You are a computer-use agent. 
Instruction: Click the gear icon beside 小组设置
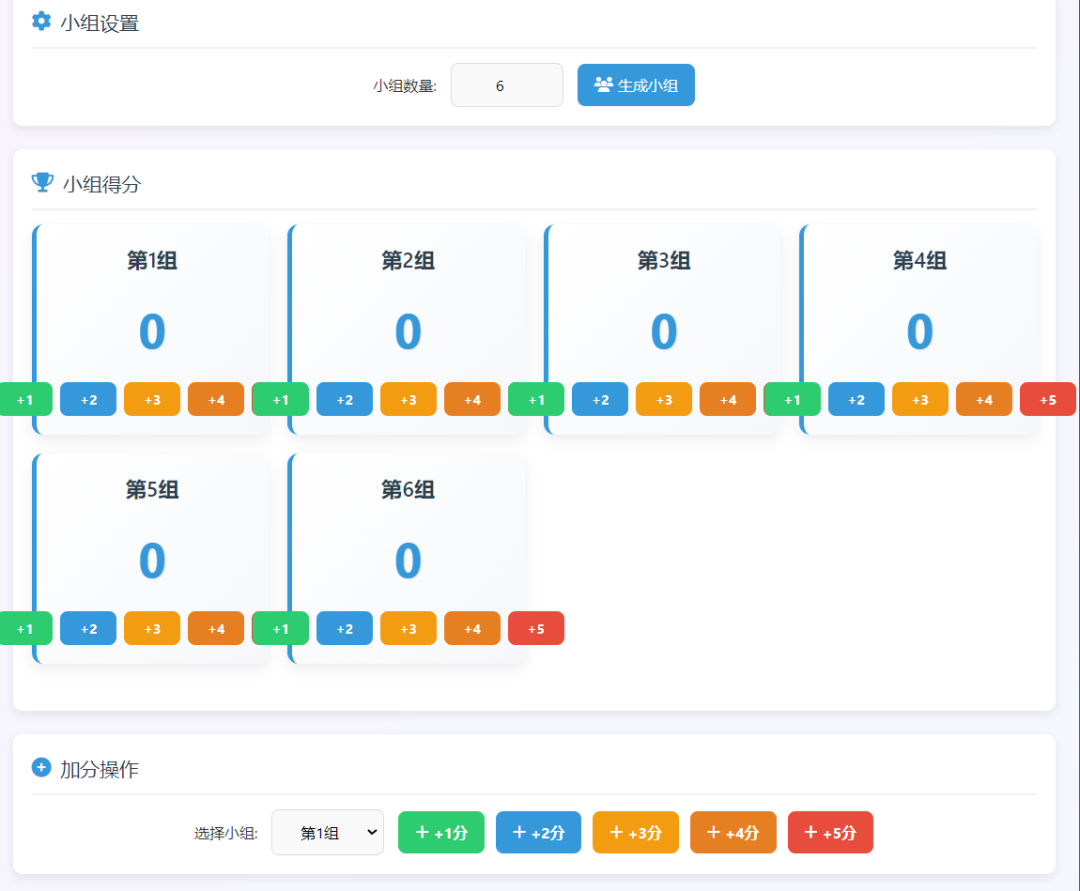tap(40, 21)
